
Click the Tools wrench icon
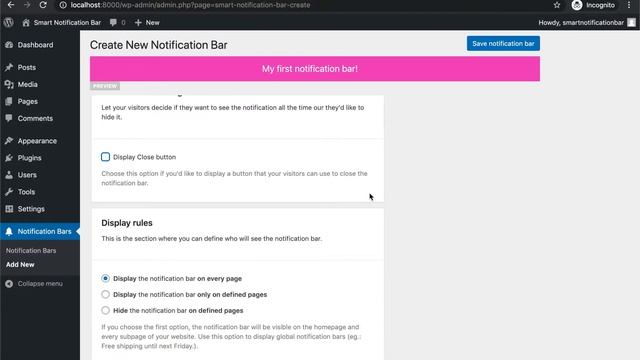tap(9, 192)
